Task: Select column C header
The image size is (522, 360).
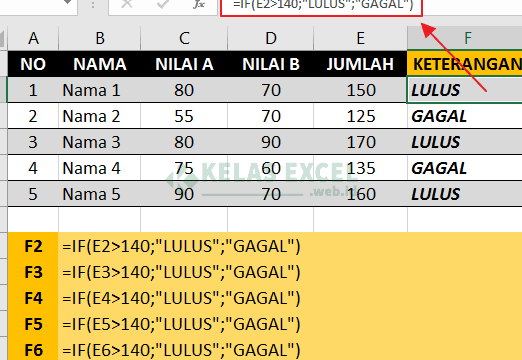Action: [184, 38]
